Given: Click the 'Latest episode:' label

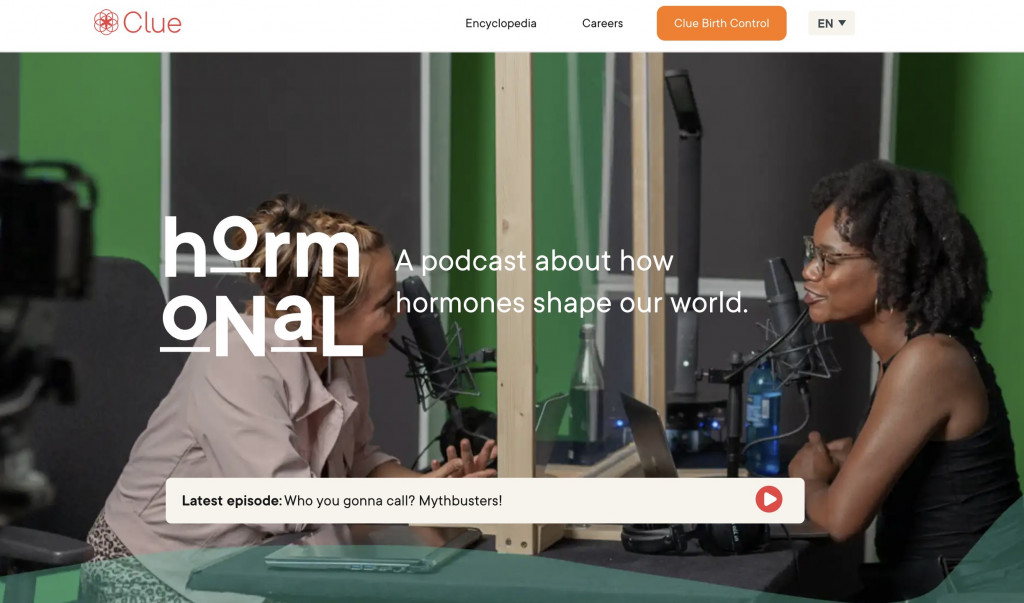Looking at the screenshot, I should (x=232, y=500).
